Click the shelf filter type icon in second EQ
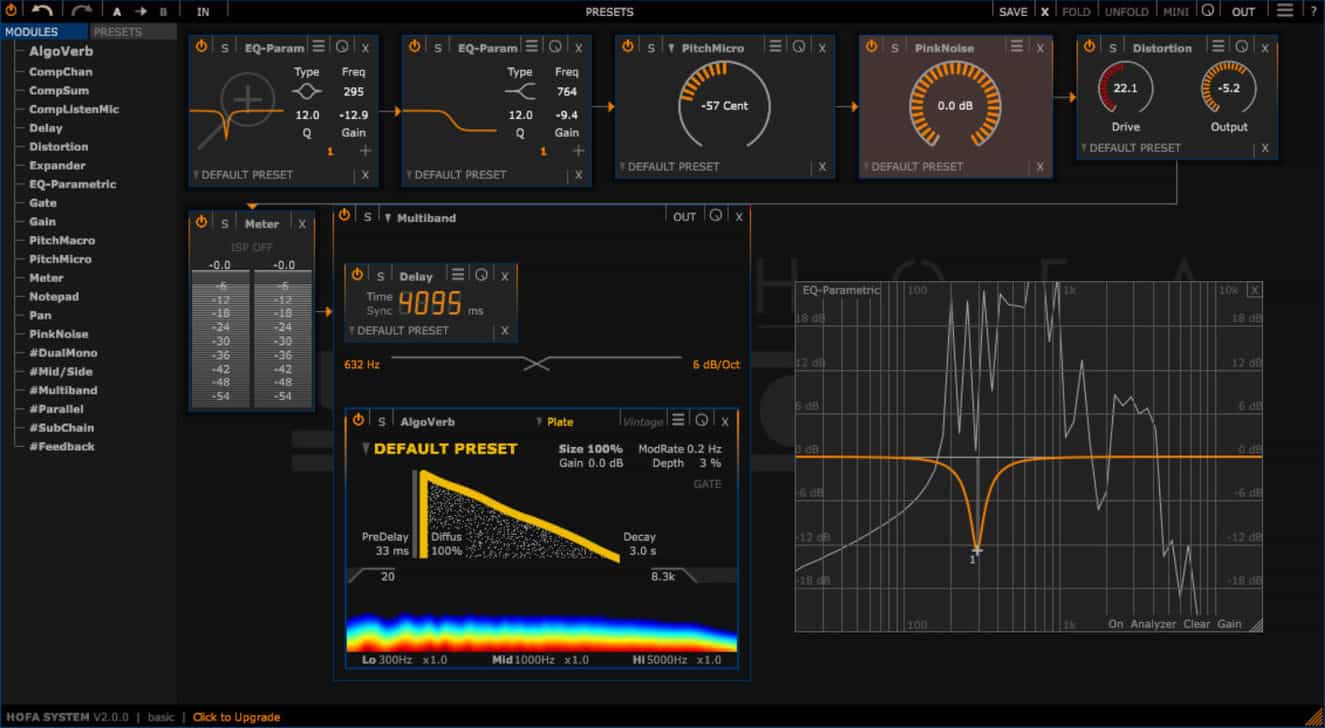This screenshot has height=728, width=1325. point(519,91)
